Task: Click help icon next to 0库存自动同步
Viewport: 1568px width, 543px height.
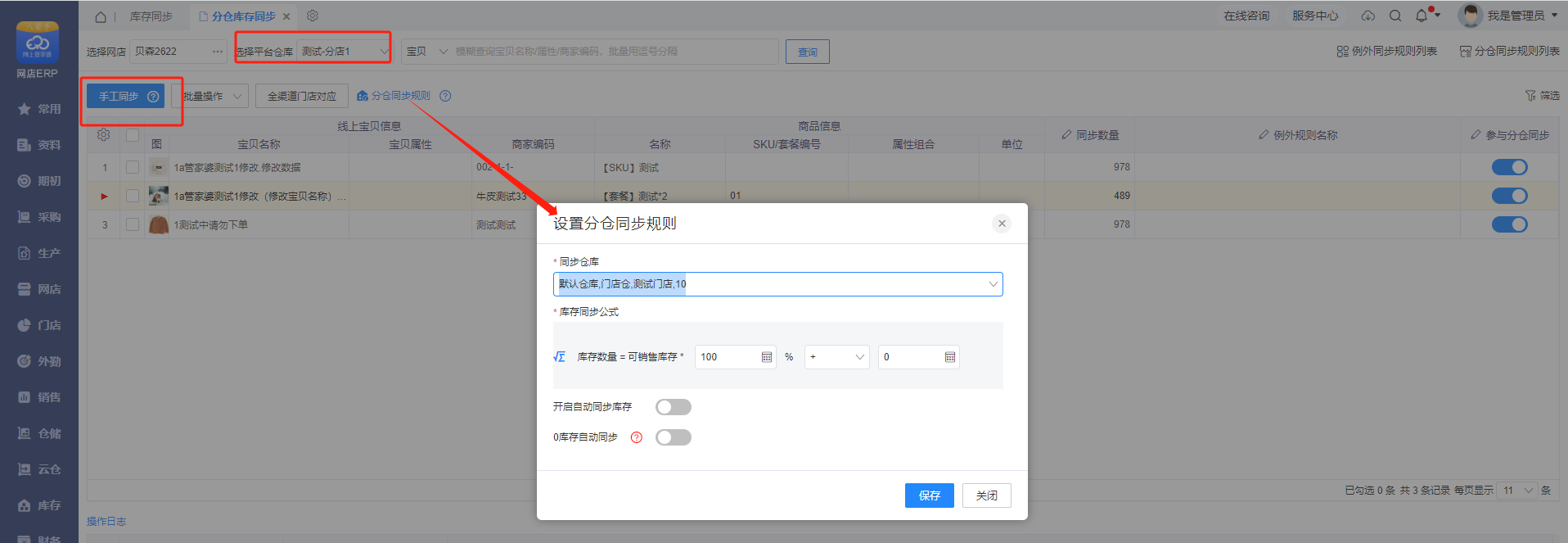Action: click(637, 437)
